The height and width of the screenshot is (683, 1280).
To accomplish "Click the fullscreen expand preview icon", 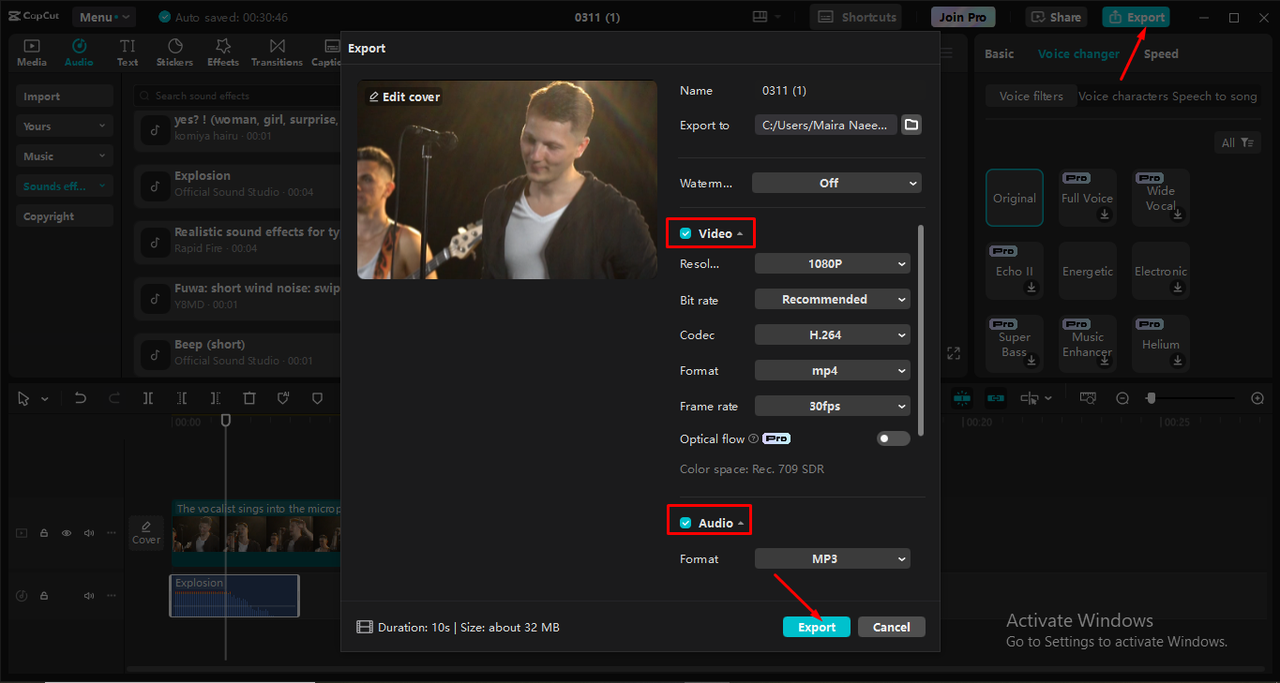I will (x=954, y=353).
